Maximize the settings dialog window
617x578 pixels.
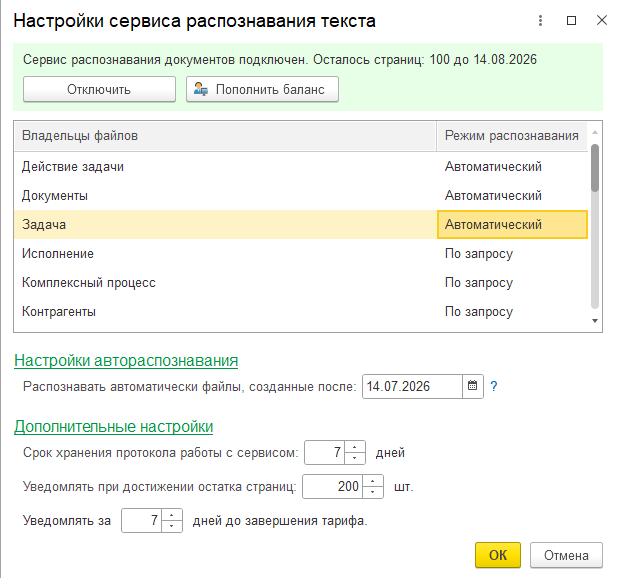[x=571, y=20]
